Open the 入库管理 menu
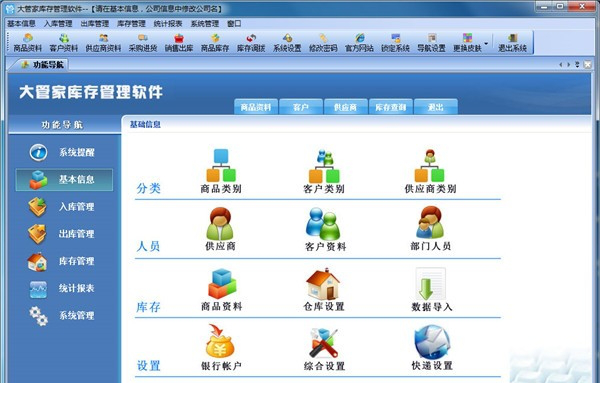 pyautogui.click(x=58, y=23)
